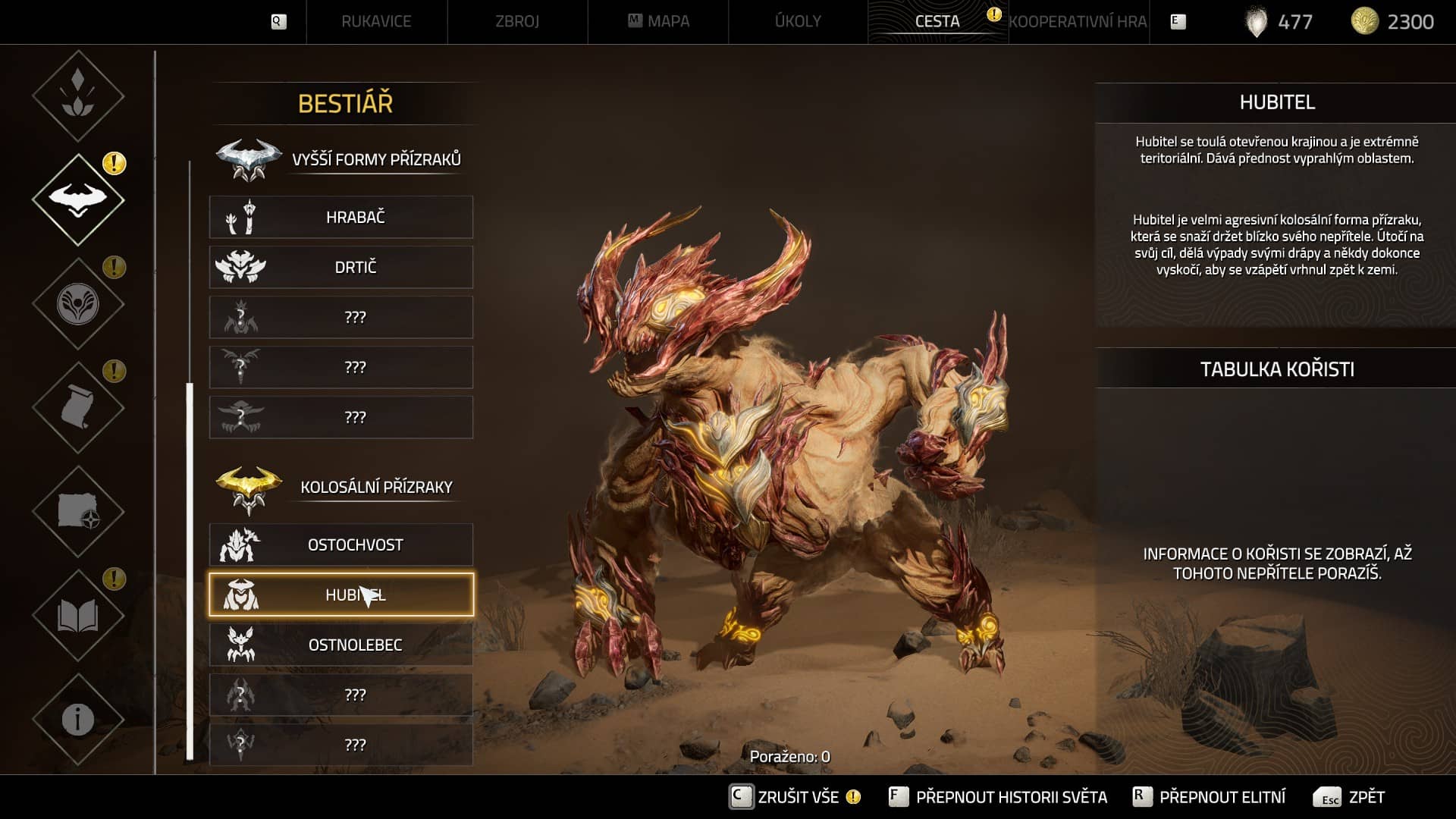Toggle world history with Přepnout Historii Světa
Viewport: 1456px width, 819px height.
point(997,797)
